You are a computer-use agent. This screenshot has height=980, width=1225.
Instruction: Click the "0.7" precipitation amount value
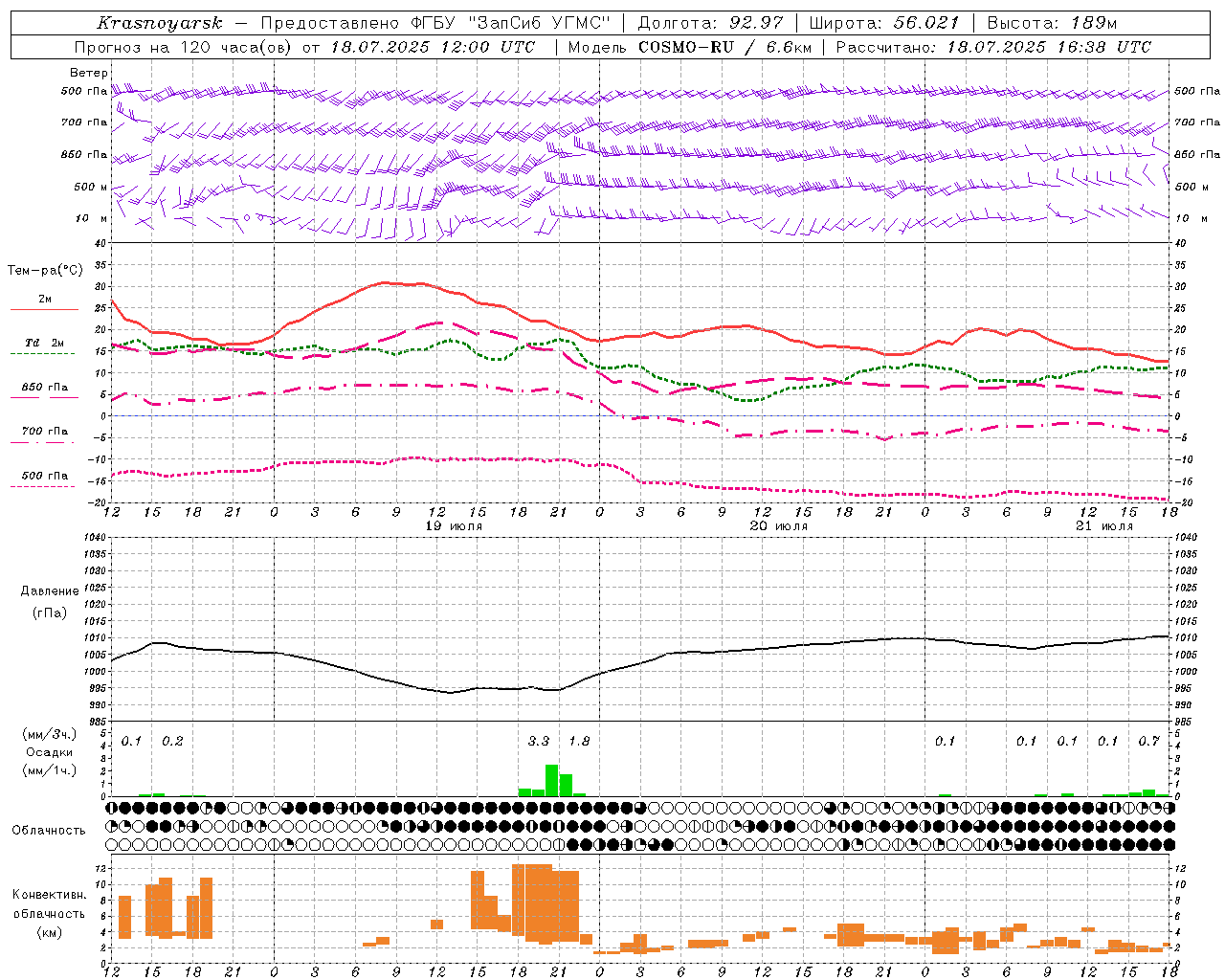[x=1148, y=742]
